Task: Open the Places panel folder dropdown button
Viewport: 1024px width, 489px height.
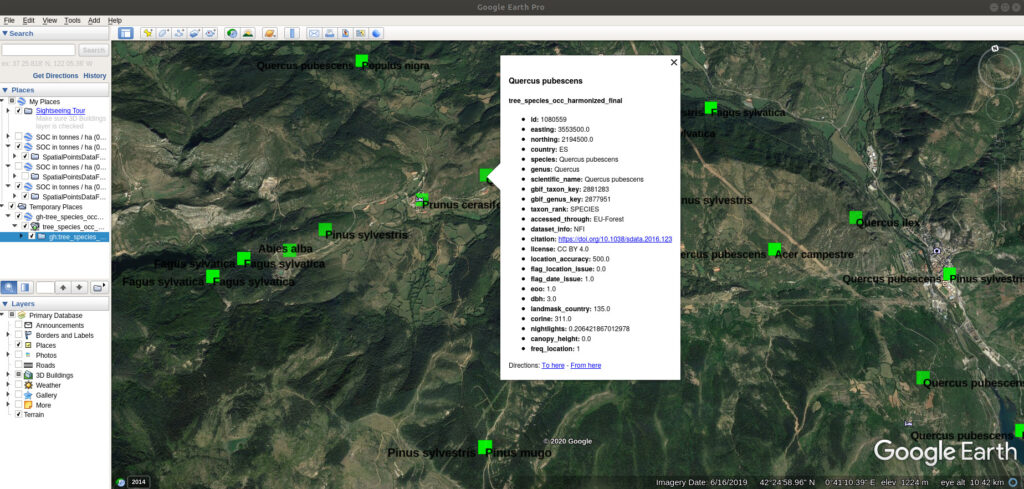Action: (98, 287)
